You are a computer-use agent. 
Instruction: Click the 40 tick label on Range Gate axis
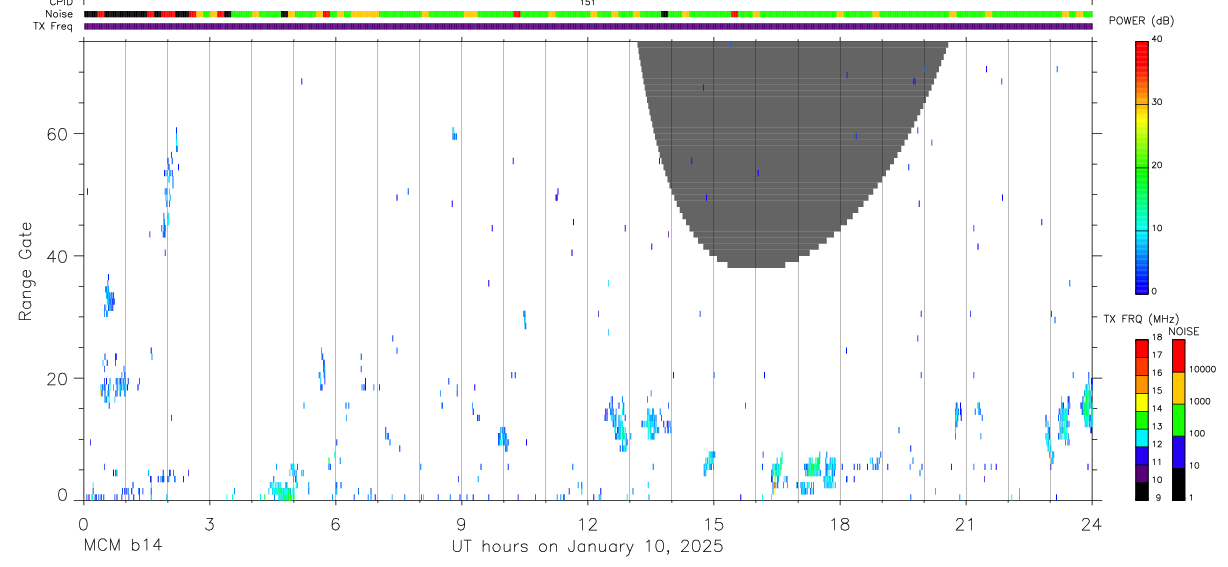(59, 256)
